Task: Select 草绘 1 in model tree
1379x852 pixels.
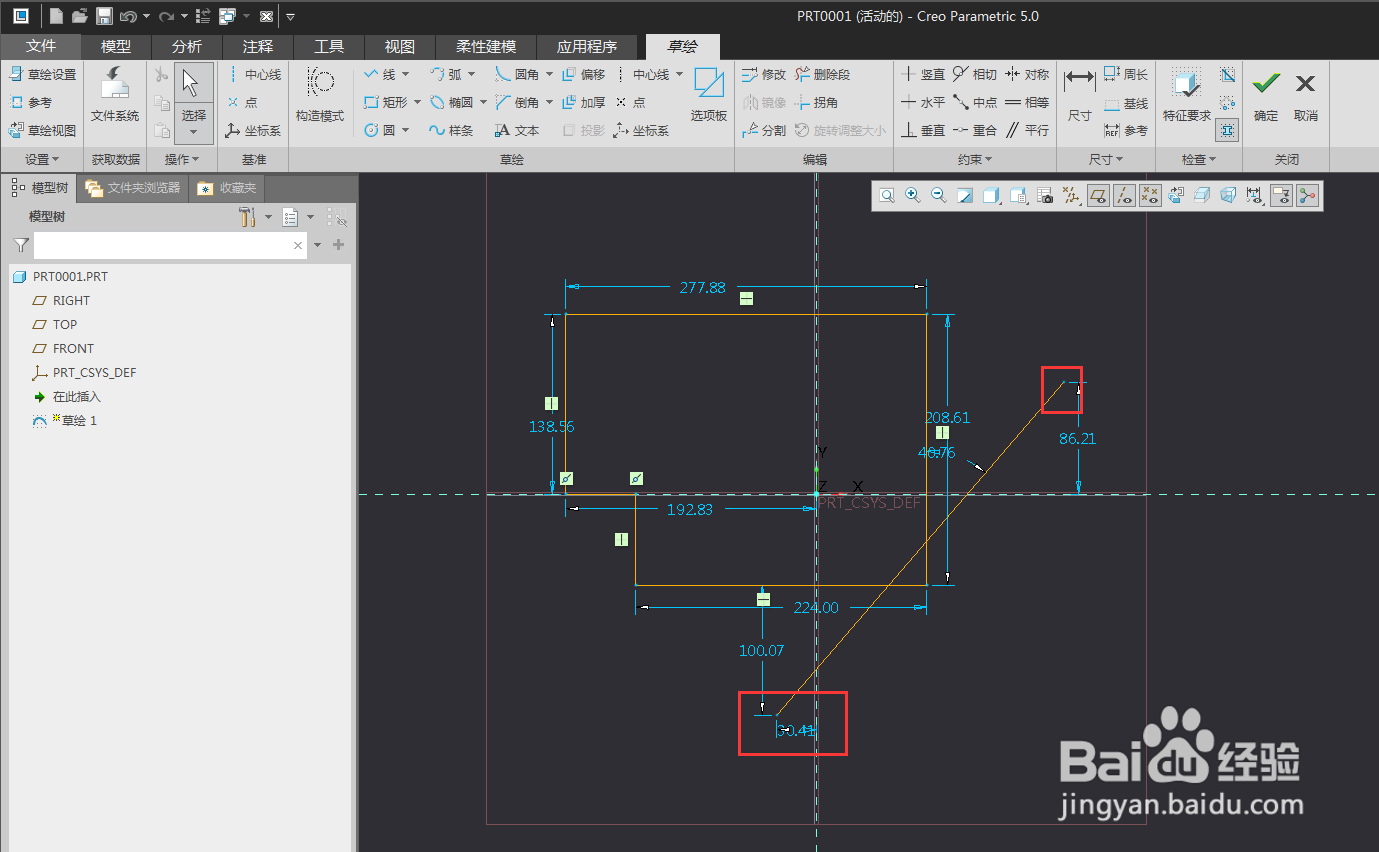Action: coord(79,420)
